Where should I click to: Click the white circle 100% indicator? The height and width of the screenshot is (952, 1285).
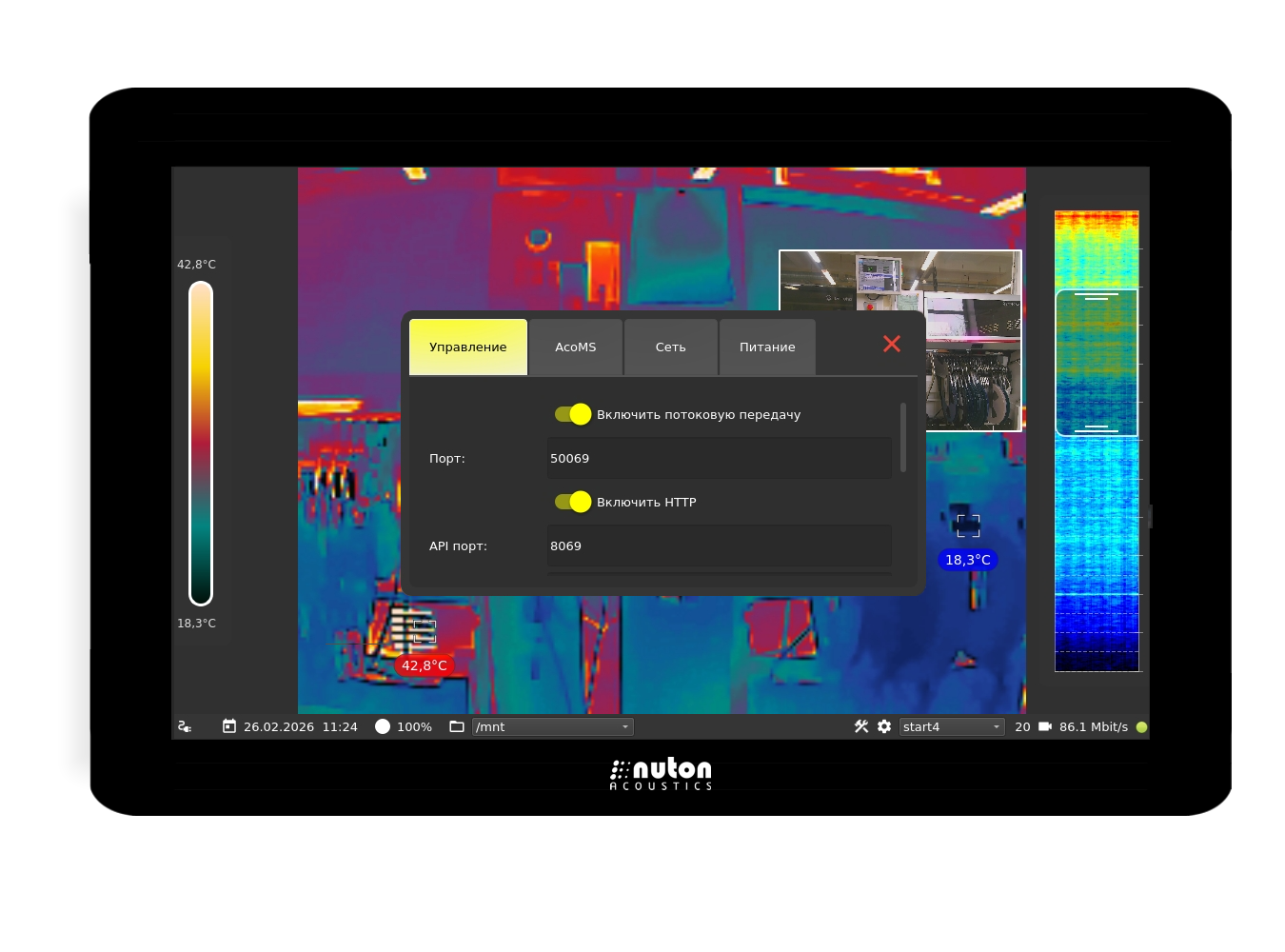383,726
